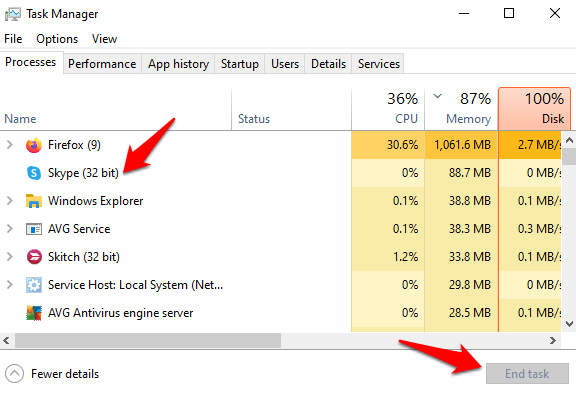Screen dimensions: 576x394
Task: Click the horizontal scrollbar right arrow
Action: (x=553, y=340)
